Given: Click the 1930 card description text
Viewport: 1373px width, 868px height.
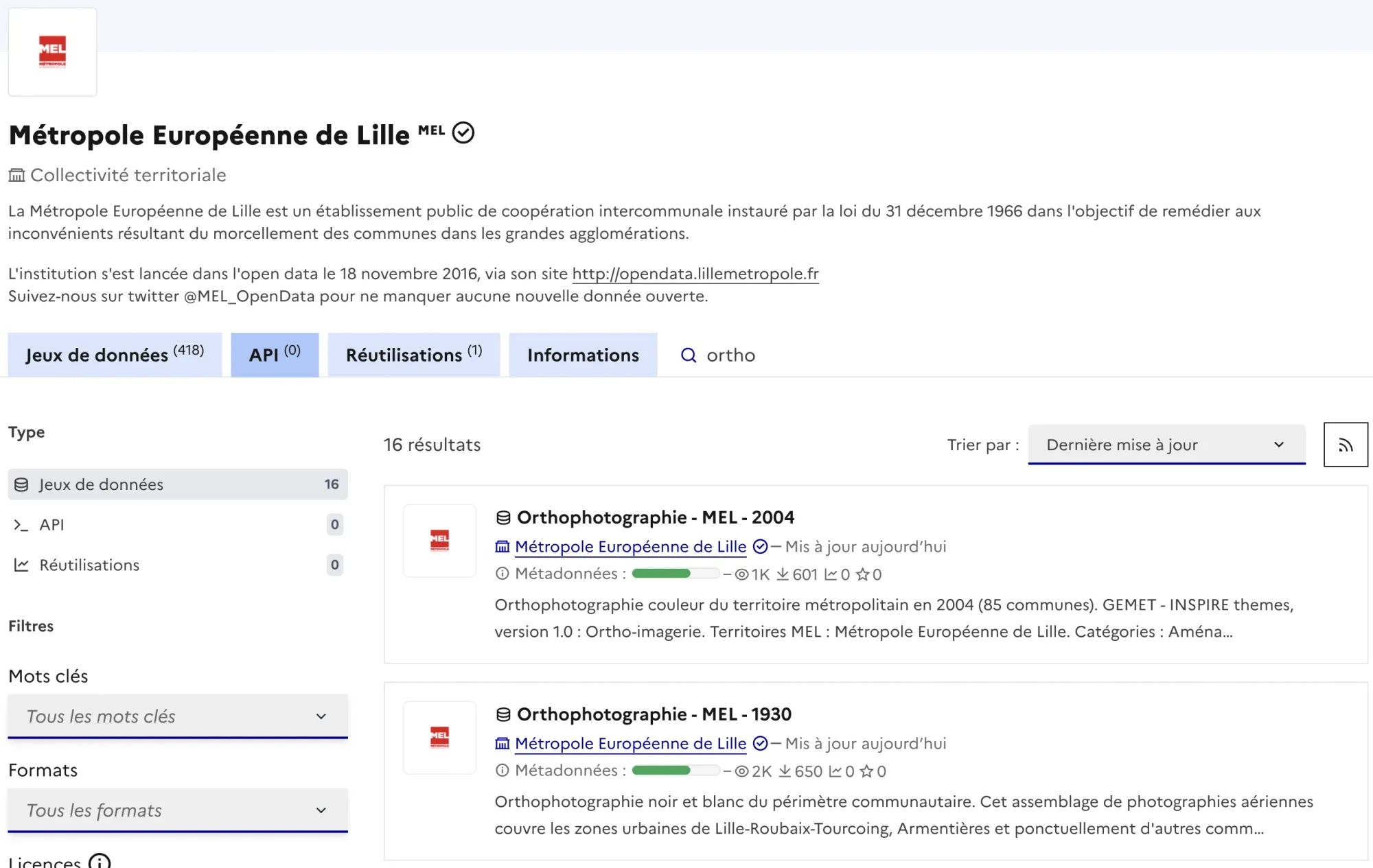Looking at the screenshot, I should (x=903, y=815).
